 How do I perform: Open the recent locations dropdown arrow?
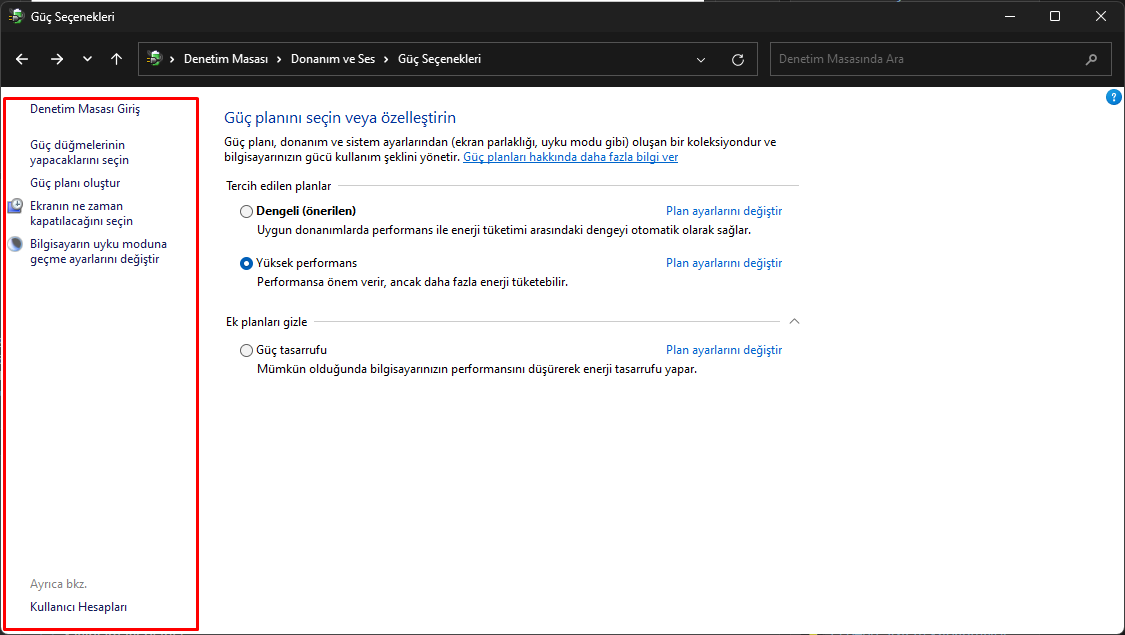click(x=87, y=59)
